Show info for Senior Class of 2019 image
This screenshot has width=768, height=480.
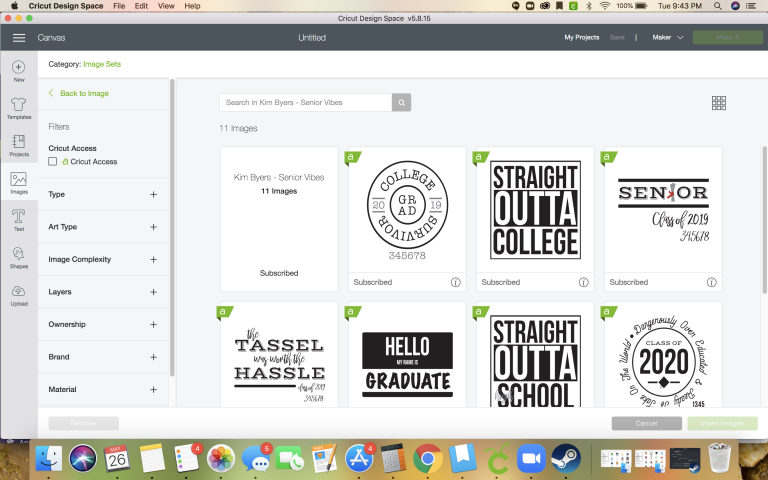coord(712,282)
